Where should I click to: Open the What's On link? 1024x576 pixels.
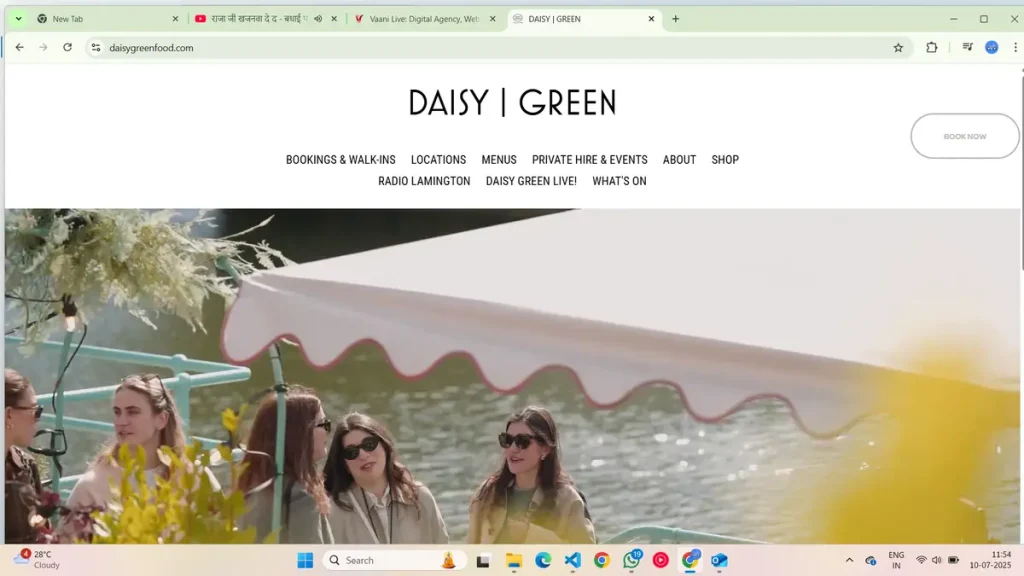[x=619, y=181]
